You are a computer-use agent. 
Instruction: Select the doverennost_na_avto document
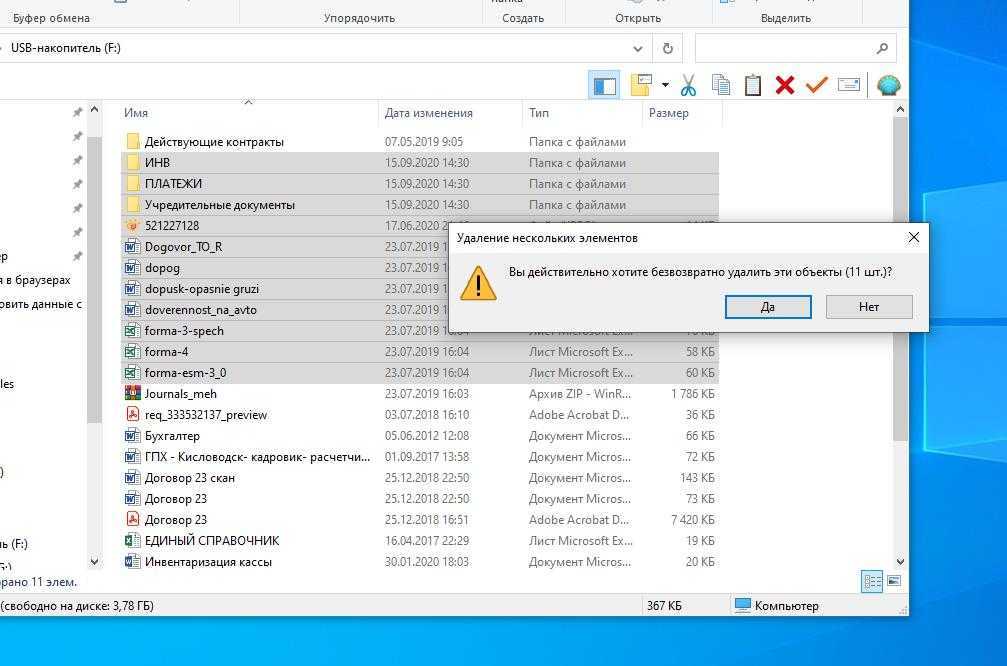pos(200,310)
